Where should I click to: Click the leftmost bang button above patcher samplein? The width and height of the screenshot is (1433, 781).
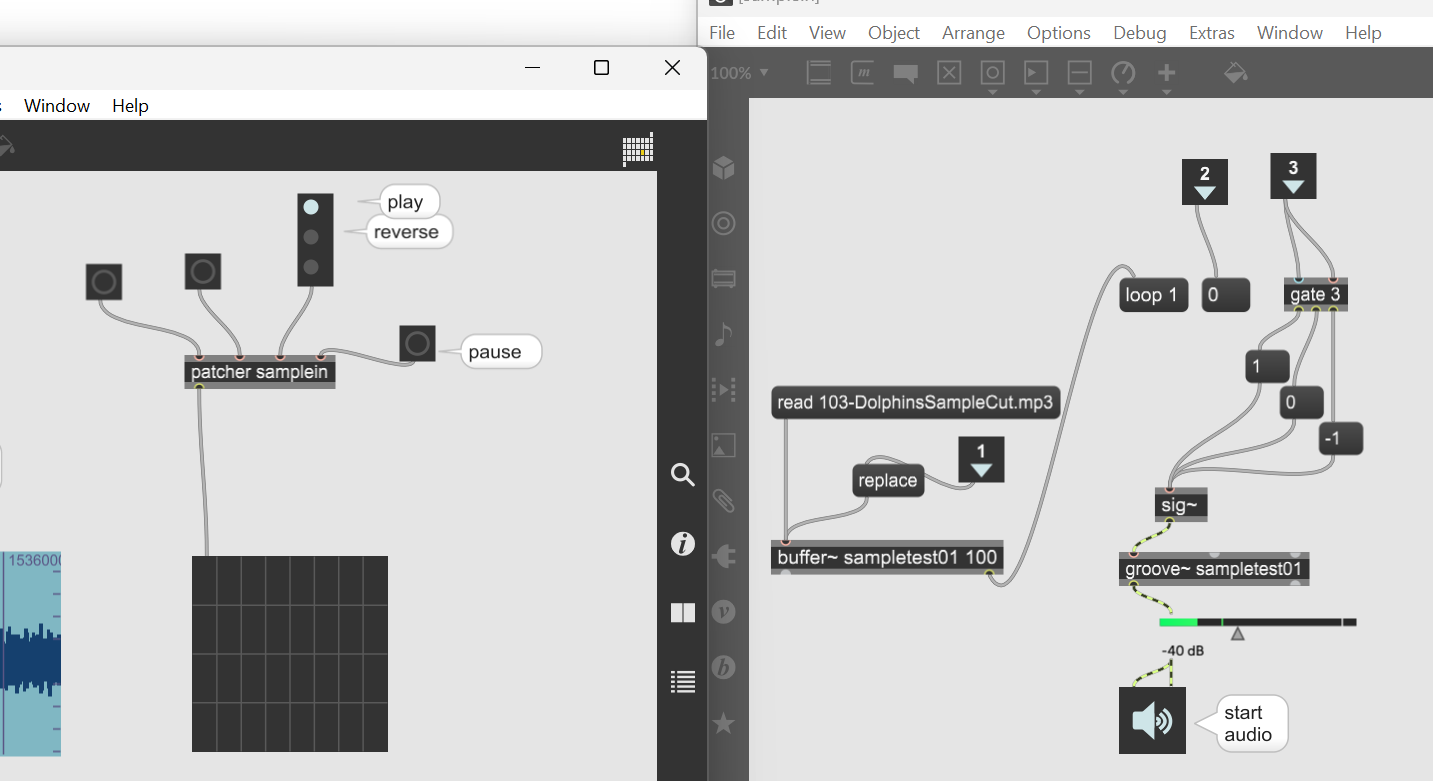point(104,282)
